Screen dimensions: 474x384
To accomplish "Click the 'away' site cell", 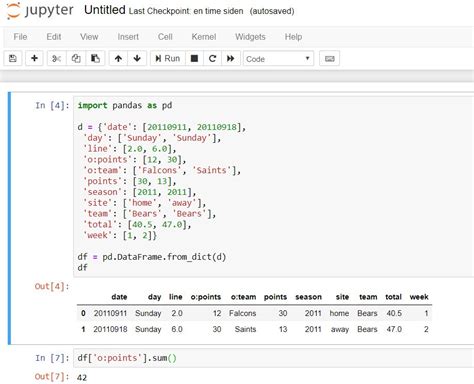I will coord(340,329).
